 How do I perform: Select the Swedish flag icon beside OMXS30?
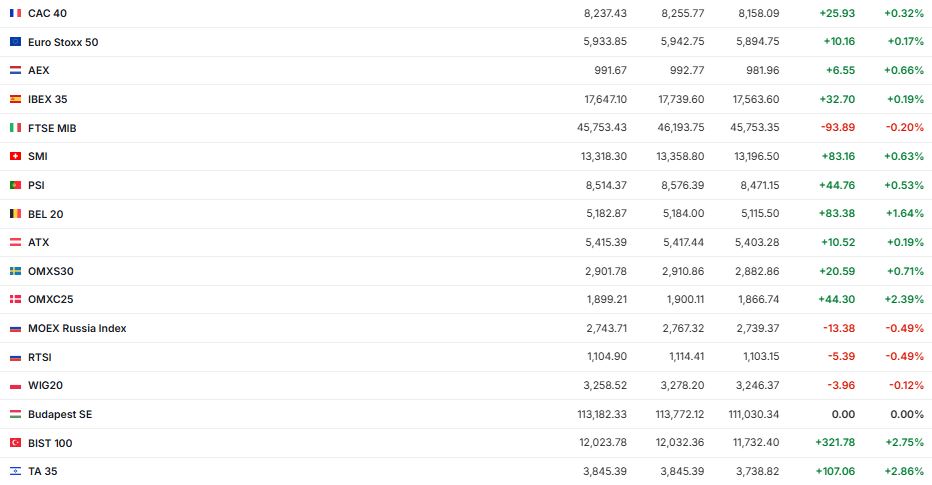click(15, 271)
